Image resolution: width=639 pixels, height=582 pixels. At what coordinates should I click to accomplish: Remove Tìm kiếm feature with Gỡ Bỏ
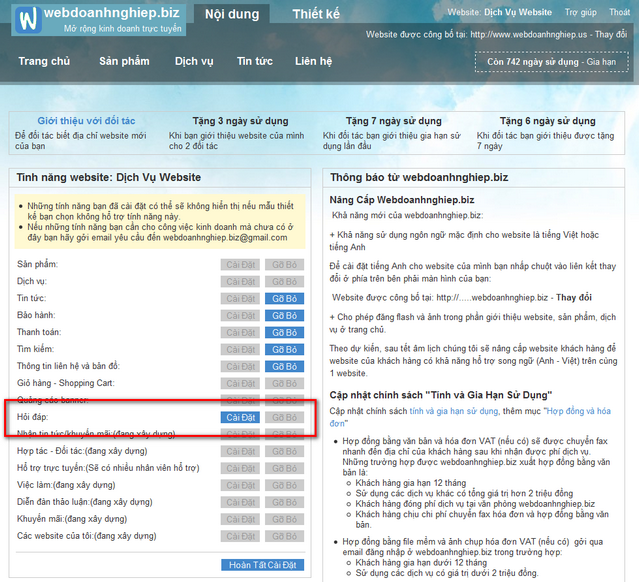(x=284, y=350)
